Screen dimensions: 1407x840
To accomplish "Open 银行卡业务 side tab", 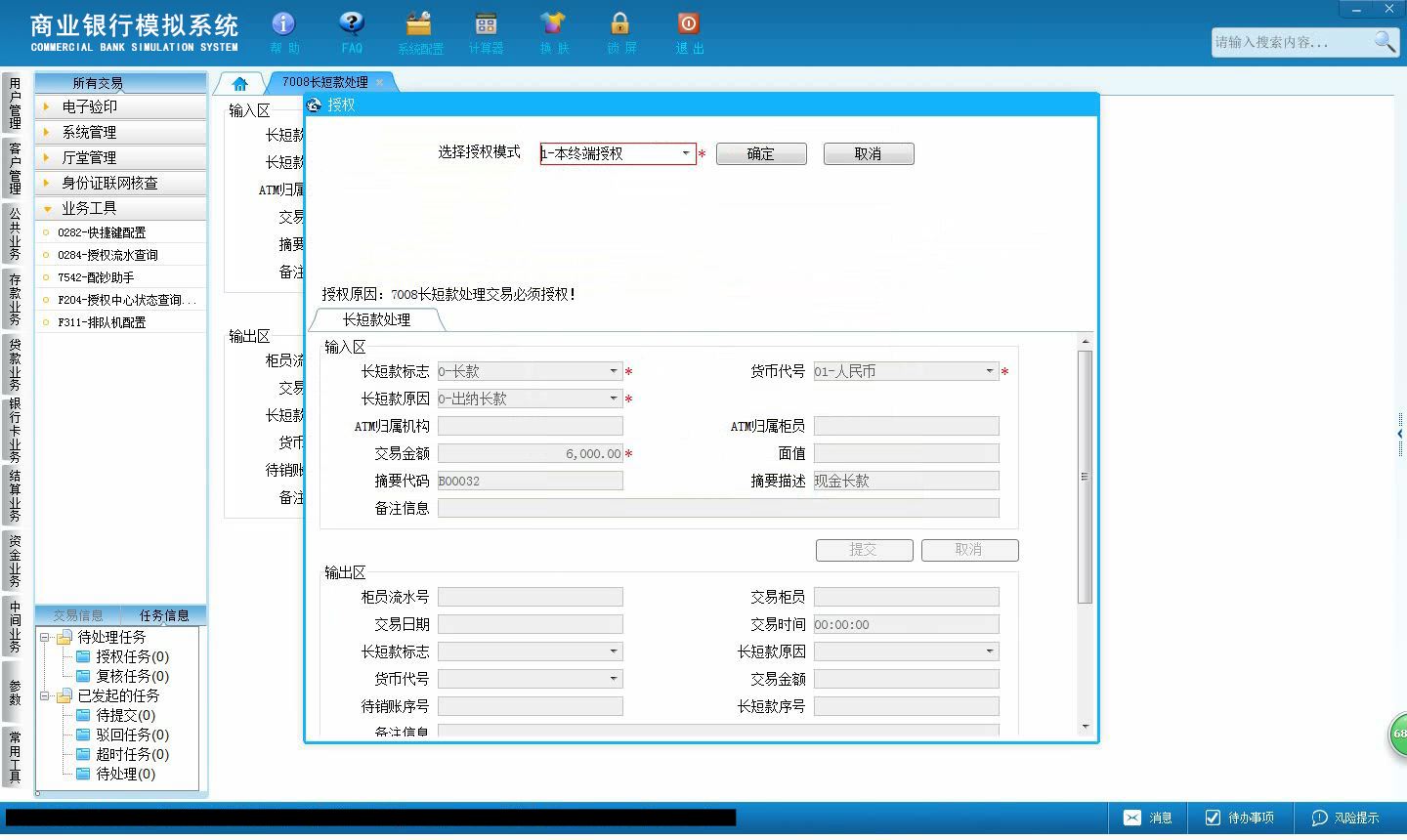I will [15, 431].
